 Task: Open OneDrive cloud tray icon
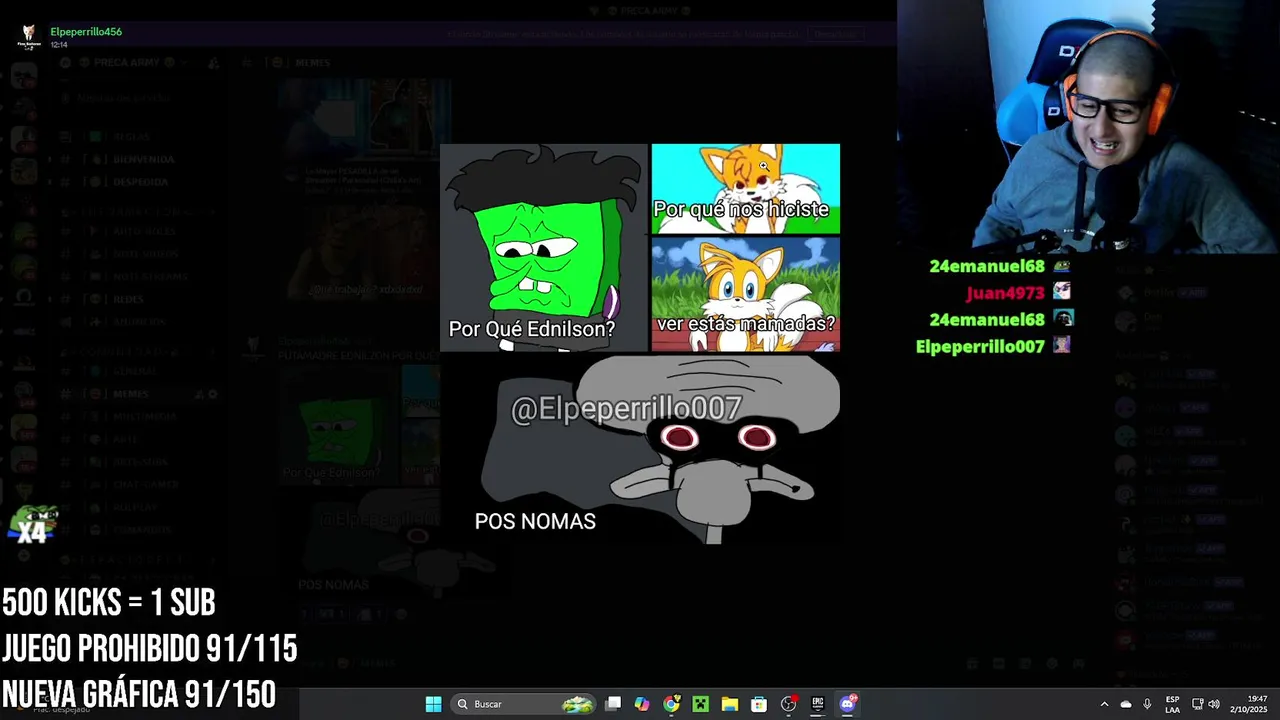1126,704
